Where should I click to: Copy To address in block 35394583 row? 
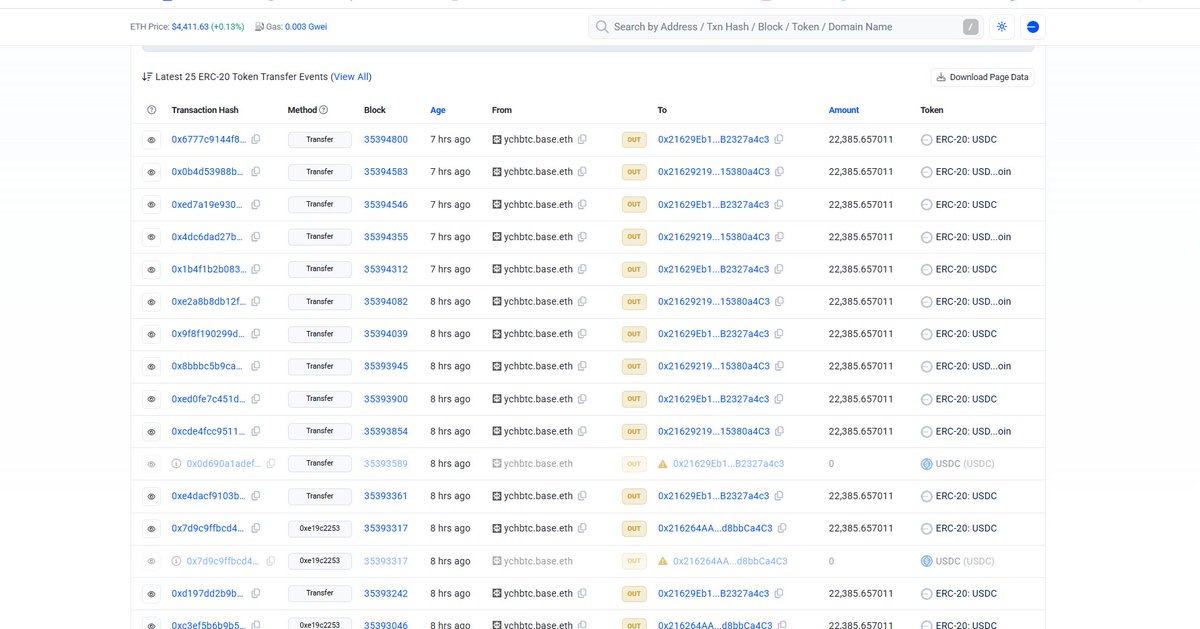point(779,172)
